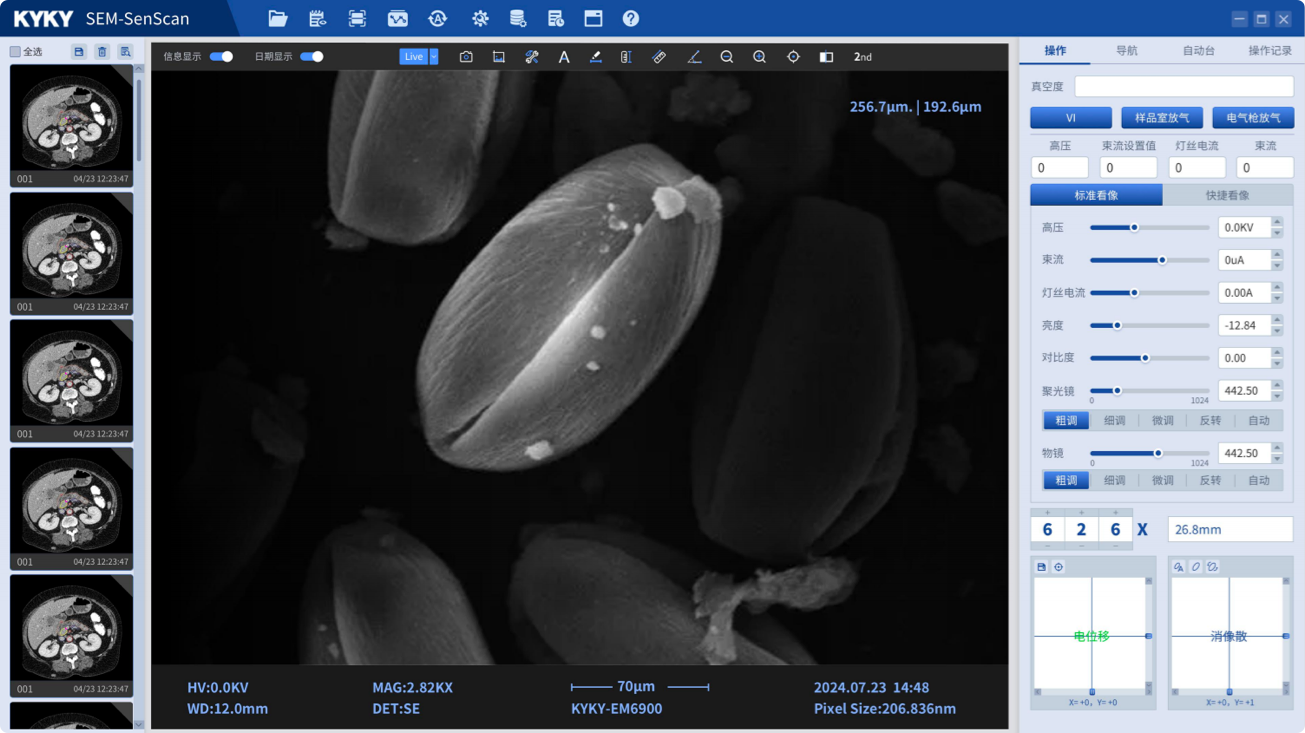
Task: Open the database settings icon
Action: tap(517, 19)
